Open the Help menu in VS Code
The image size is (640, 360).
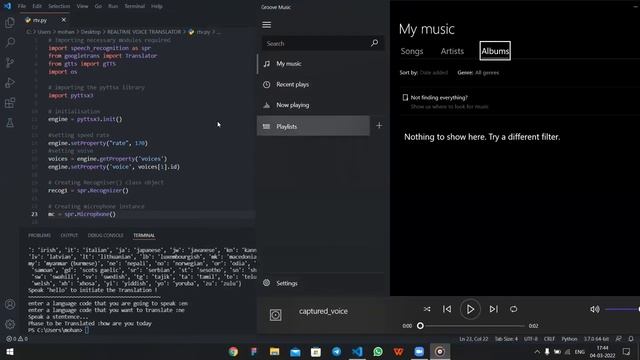click(x=157, y=6)
